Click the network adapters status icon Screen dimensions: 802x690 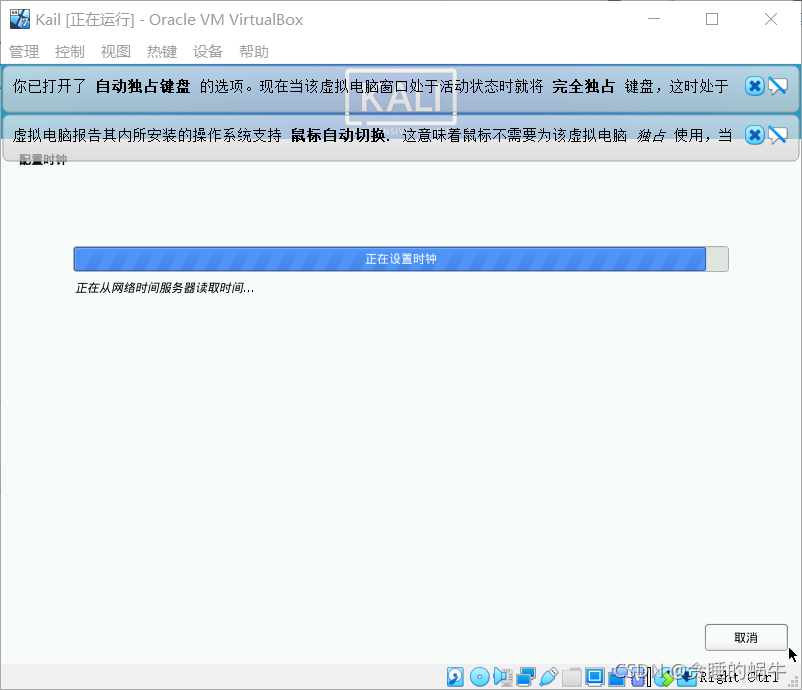[526, 677]
